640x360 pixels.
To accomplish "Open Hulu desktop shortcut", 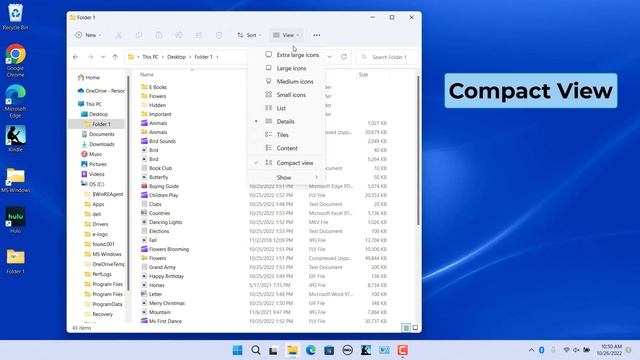I will pyautogui.click(x=15, y=220).
